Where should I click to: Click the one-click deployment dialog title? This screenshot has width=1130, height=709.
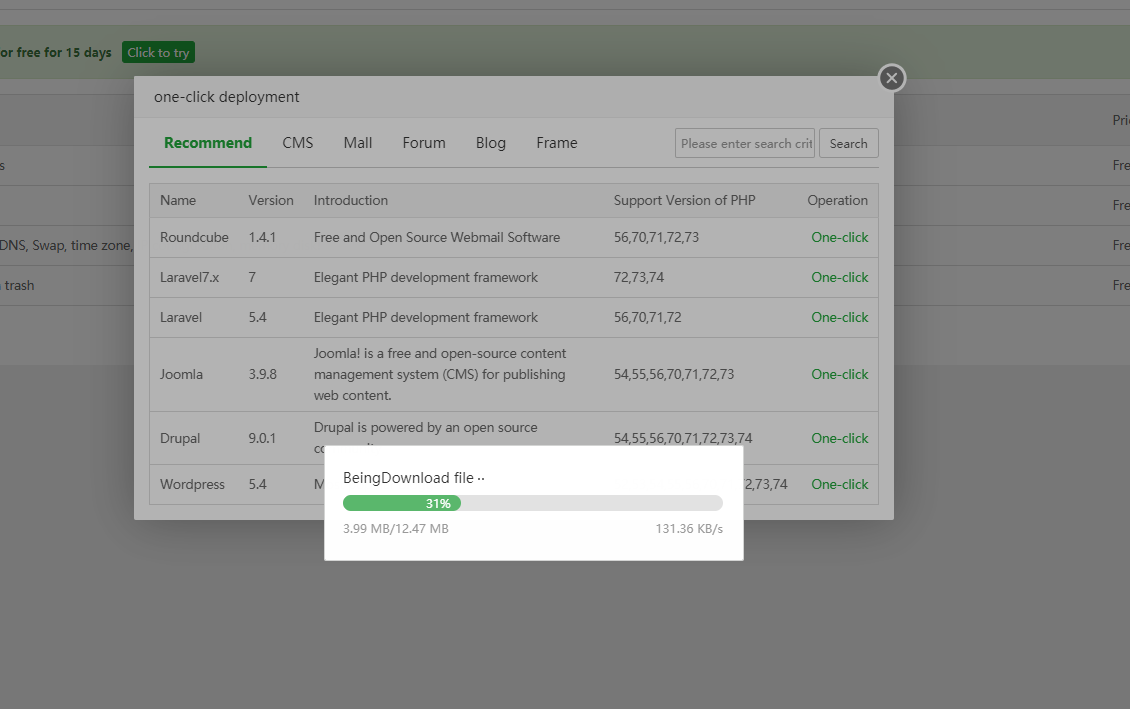pos(226,97)
